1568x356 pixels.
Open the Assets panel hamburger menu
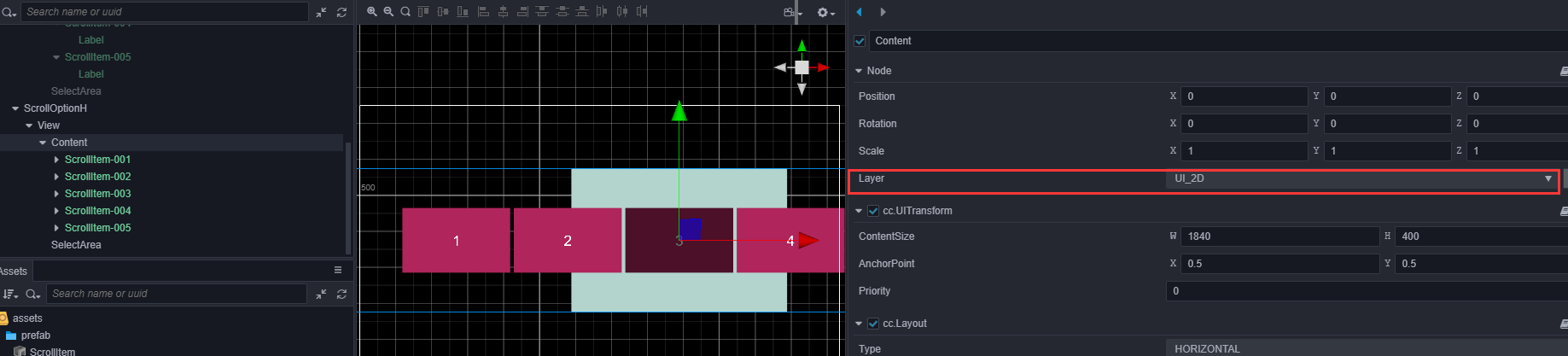338,270
